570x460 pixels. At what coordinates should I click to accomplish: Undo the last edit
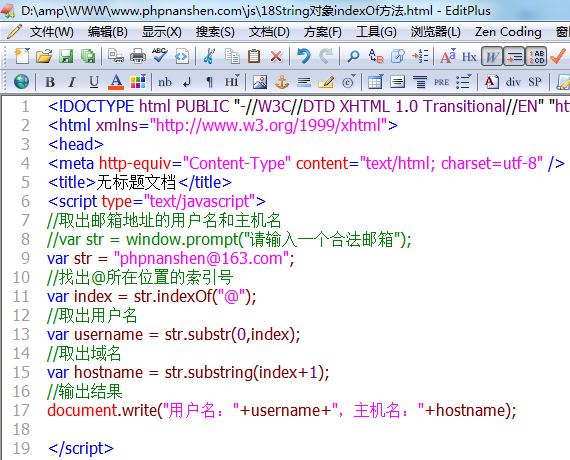pyautogui.click(x=304, y=56)
